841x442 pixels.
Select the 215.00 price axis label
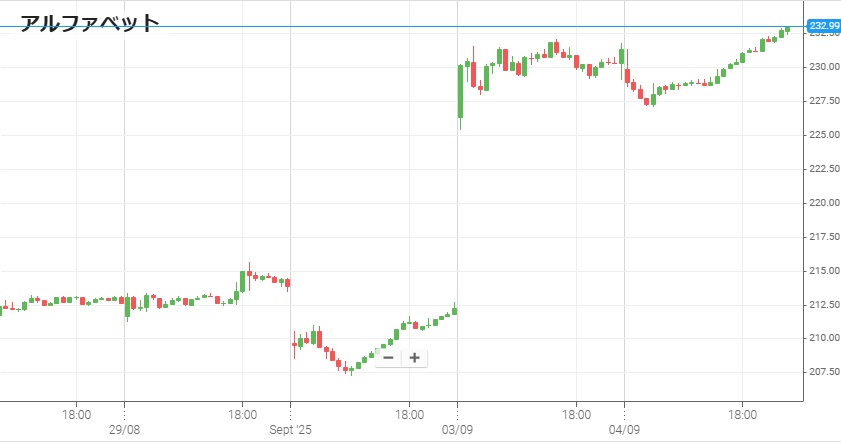click(x=824, y=270)
